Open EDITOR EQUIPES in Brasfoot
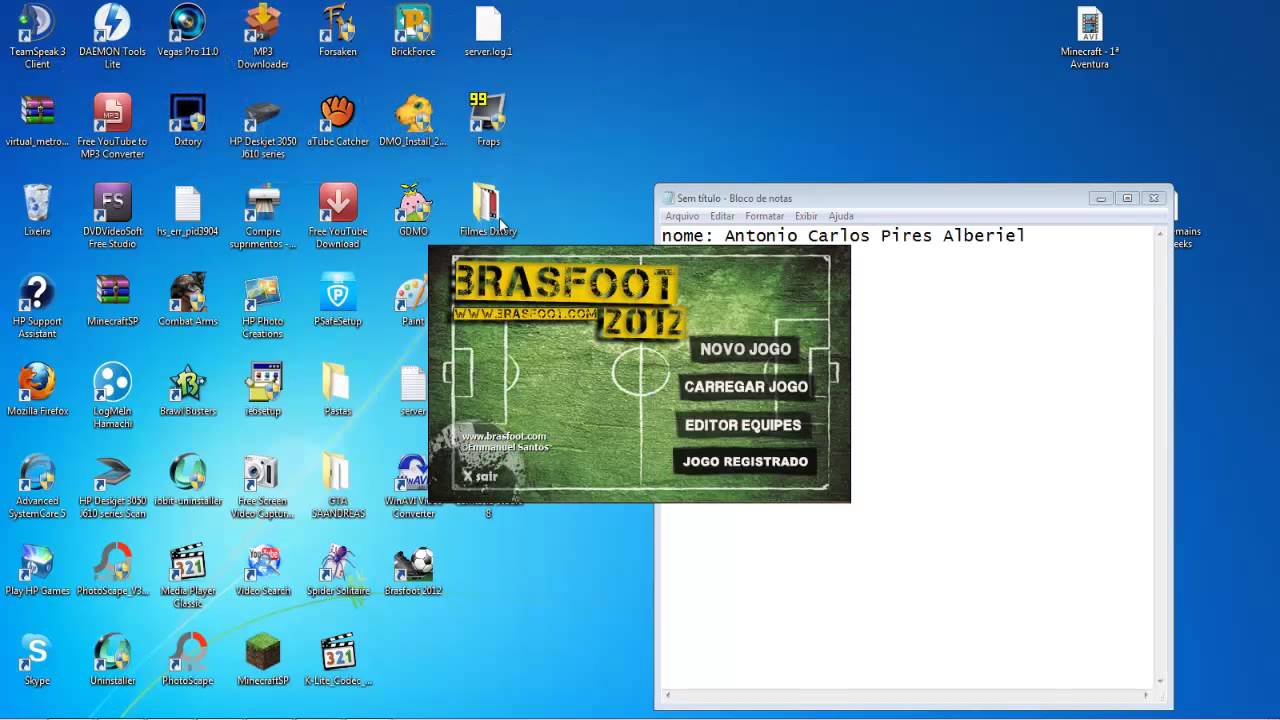Image resolution: width=1280 pixels, height=720 pixels. pyautogui.click(x=743, y=425)
